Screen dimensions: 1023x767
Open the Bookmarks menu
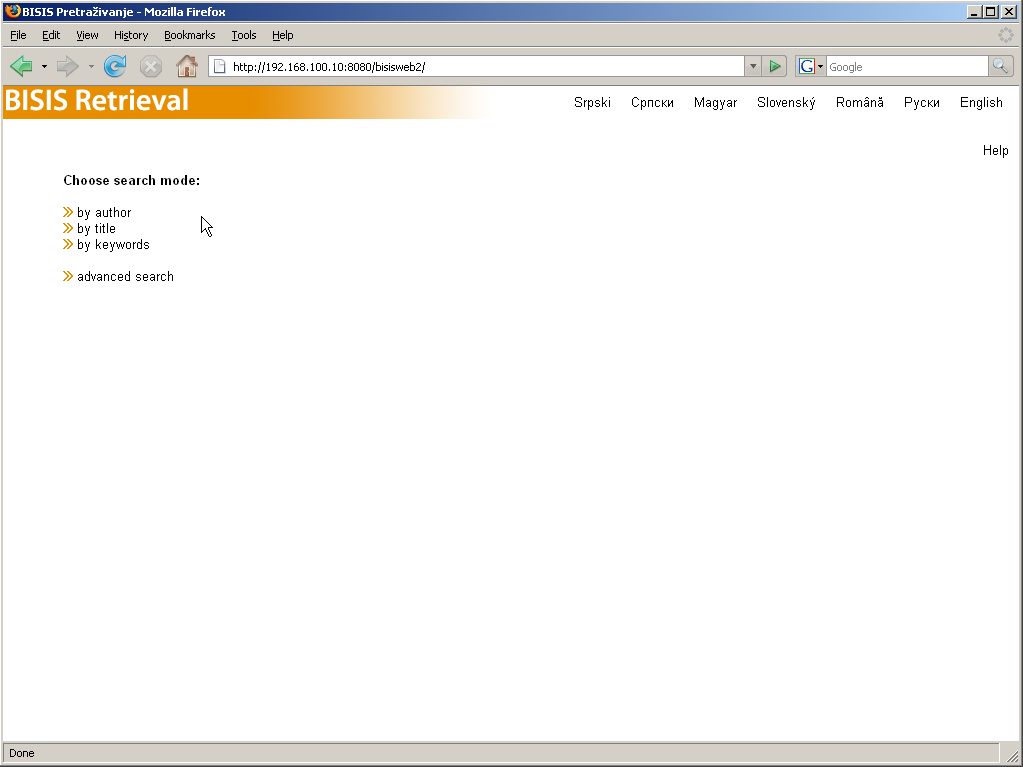[x=189, y=35]
